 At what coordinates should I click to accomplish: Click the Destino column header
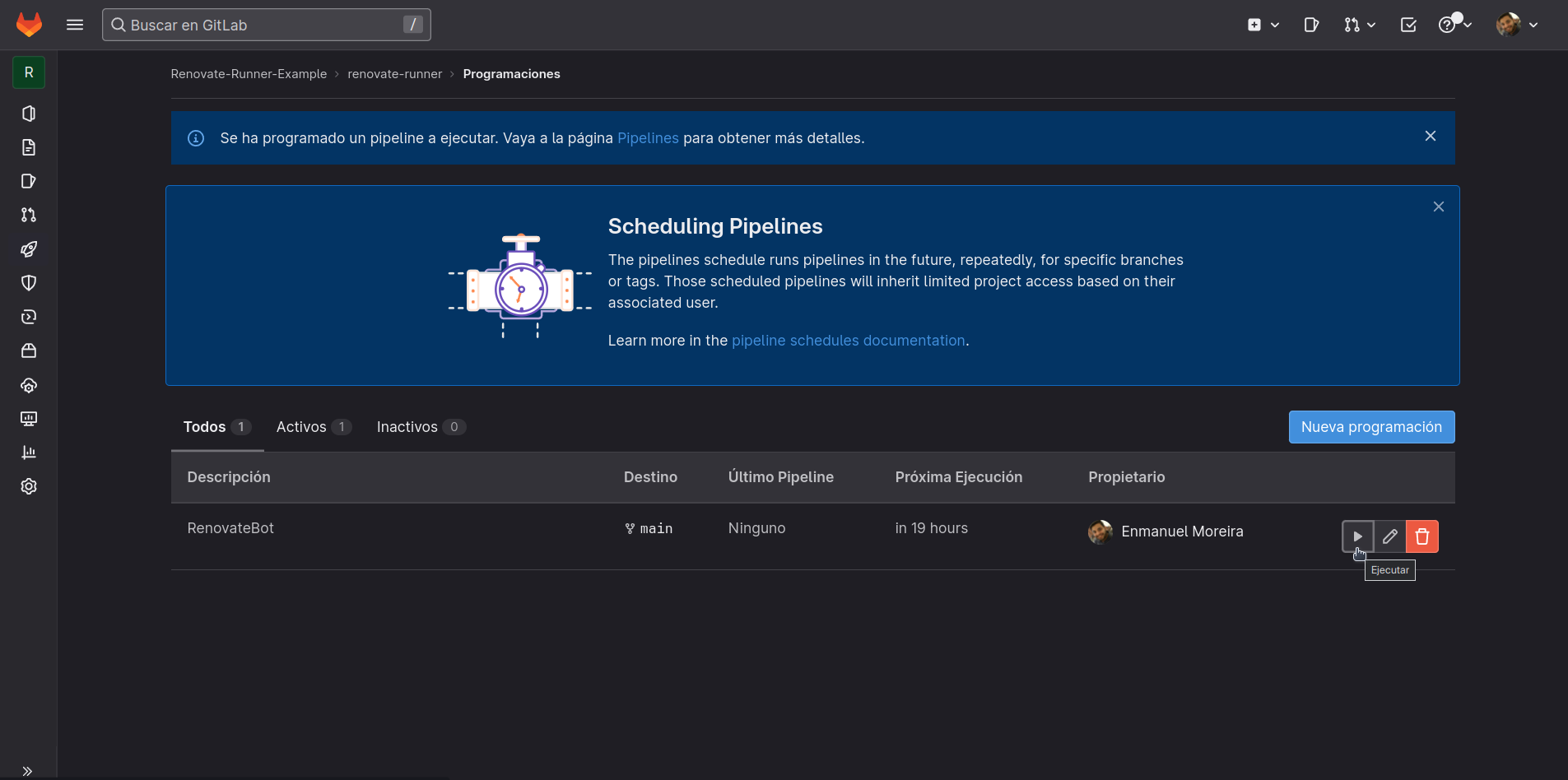coord(650,477)
